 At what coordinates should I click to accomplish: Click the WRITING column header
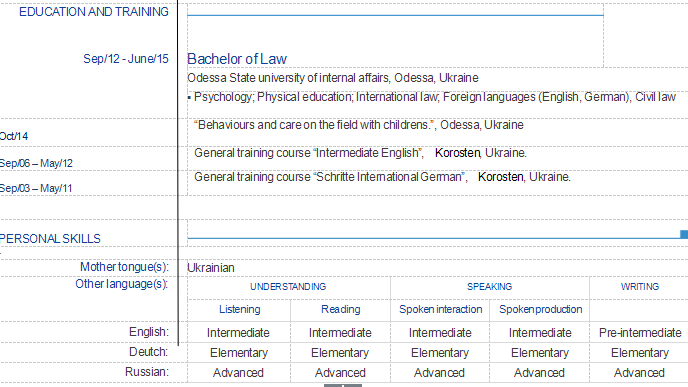point(640,287)
